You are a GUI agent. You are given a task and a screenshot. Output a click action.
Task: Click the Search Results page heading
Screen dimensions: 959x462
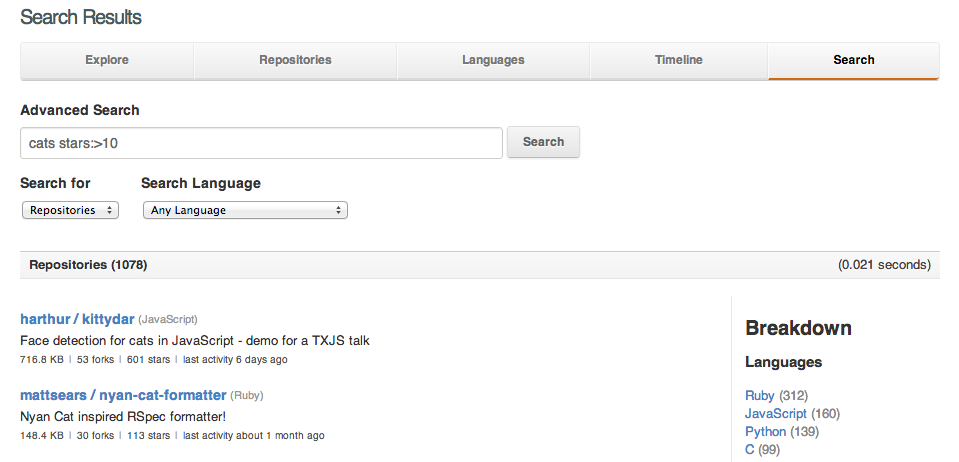81,17
